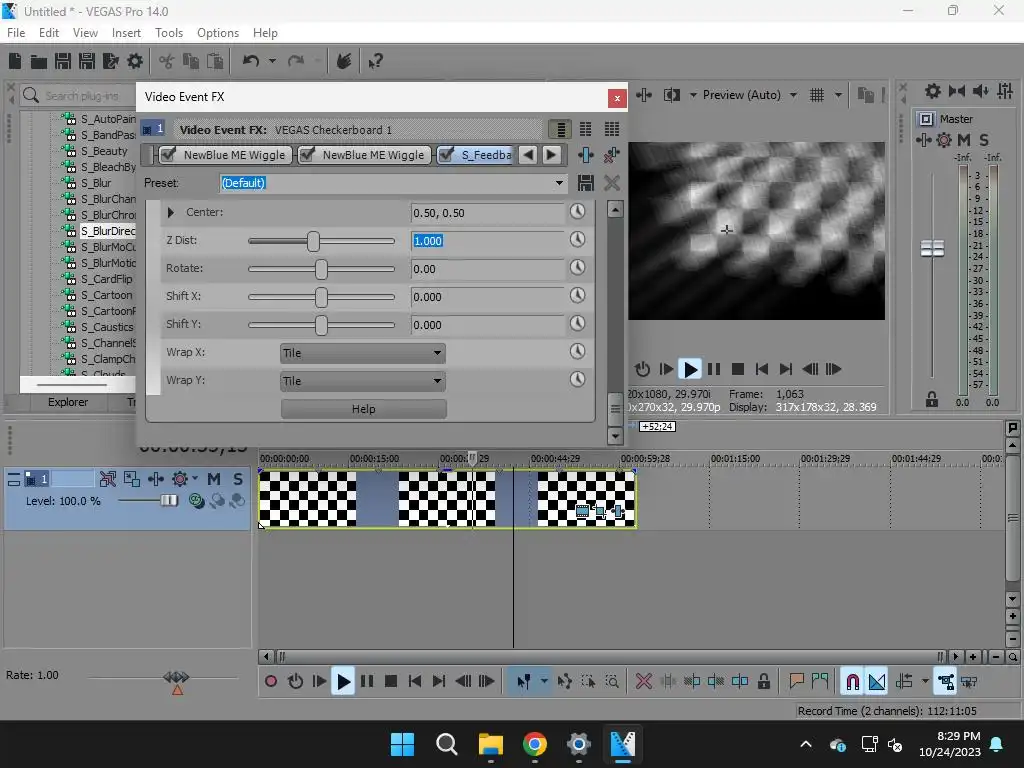This screenshot has width=1024, height=768.
Task: Open overlays grid dropdown arrow
Action: [x=838, y=95]
